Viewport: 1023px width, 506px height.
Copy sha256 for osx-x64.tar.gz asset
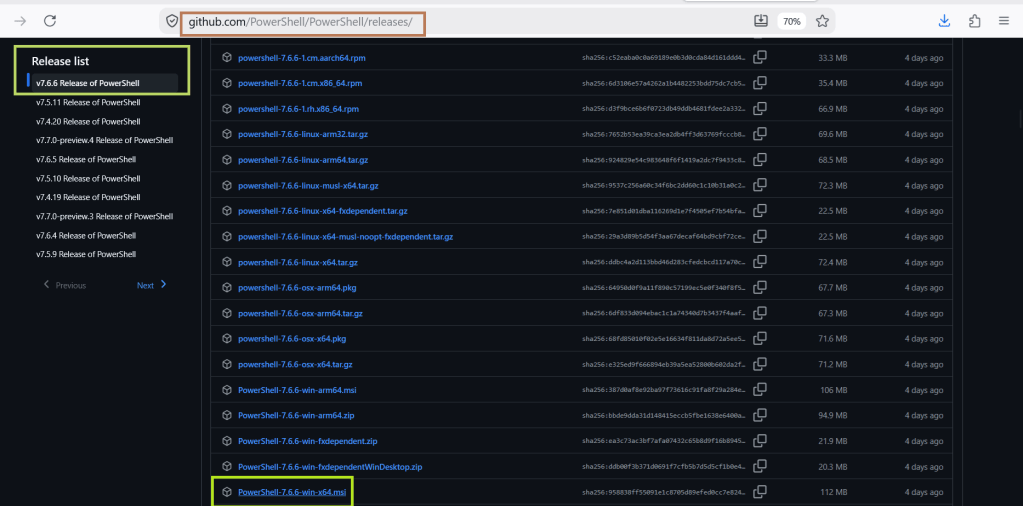pos(759,364)
